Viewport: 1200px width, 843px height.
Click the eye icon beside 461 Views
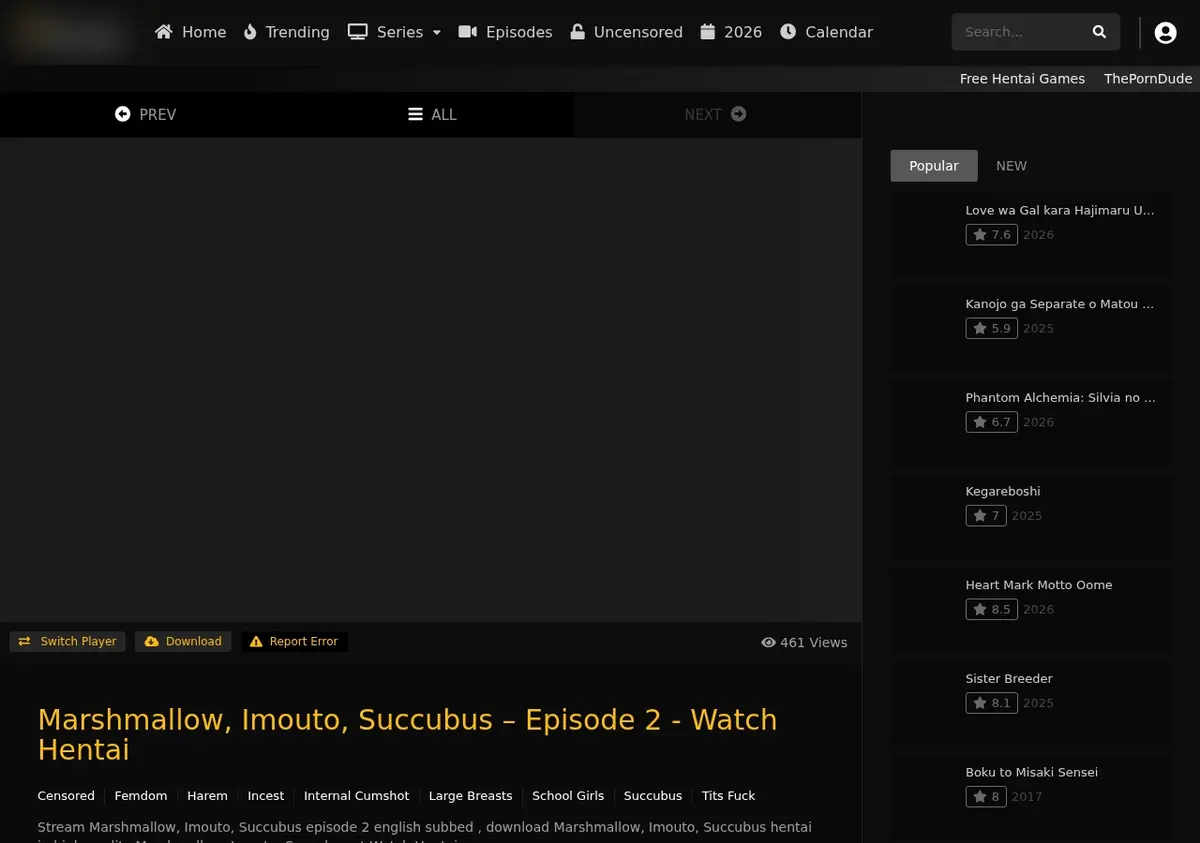point(768,642)
